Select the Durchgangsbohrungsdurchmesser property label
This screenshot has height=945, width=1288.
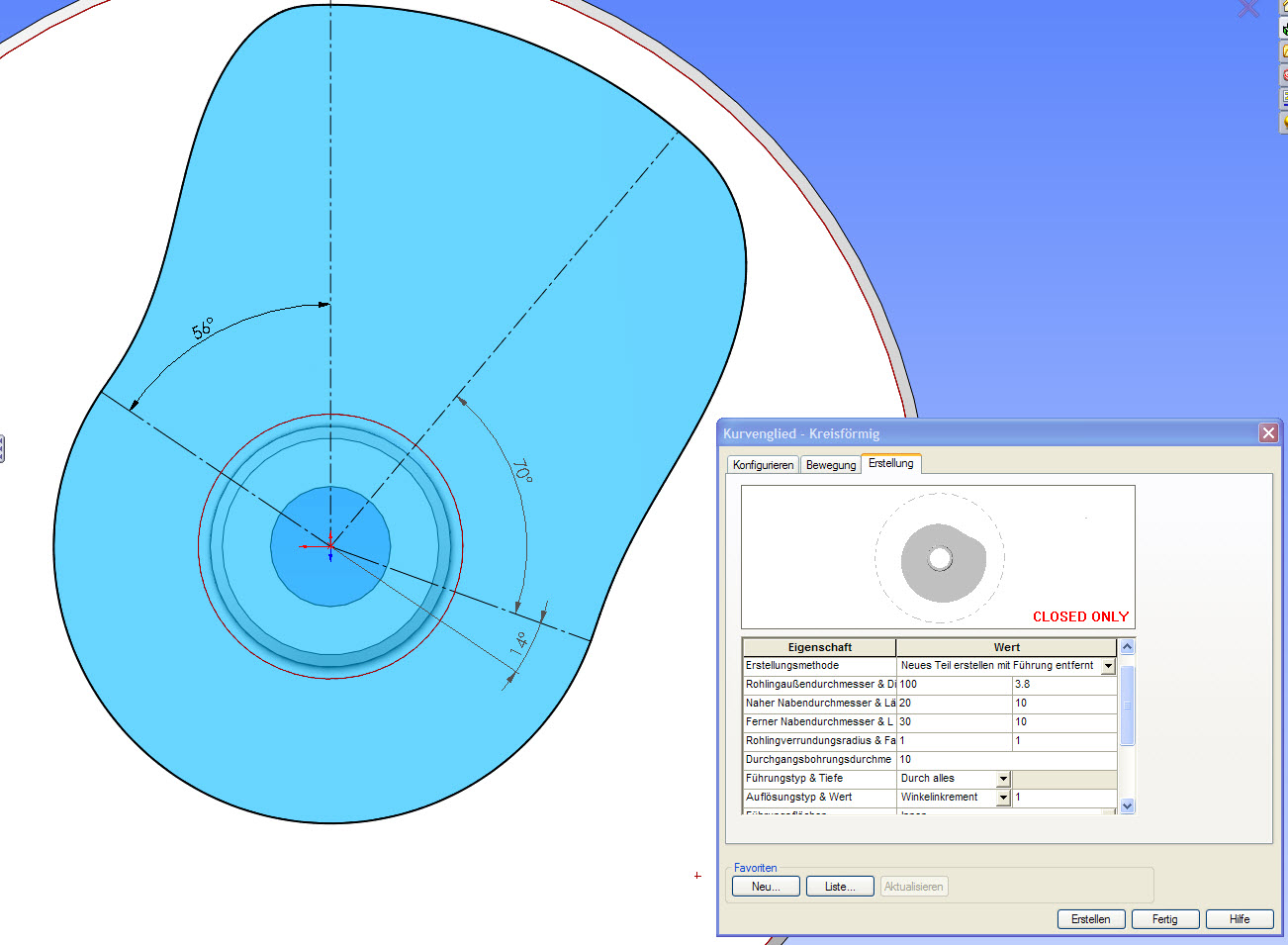click(x=819, y=760)
